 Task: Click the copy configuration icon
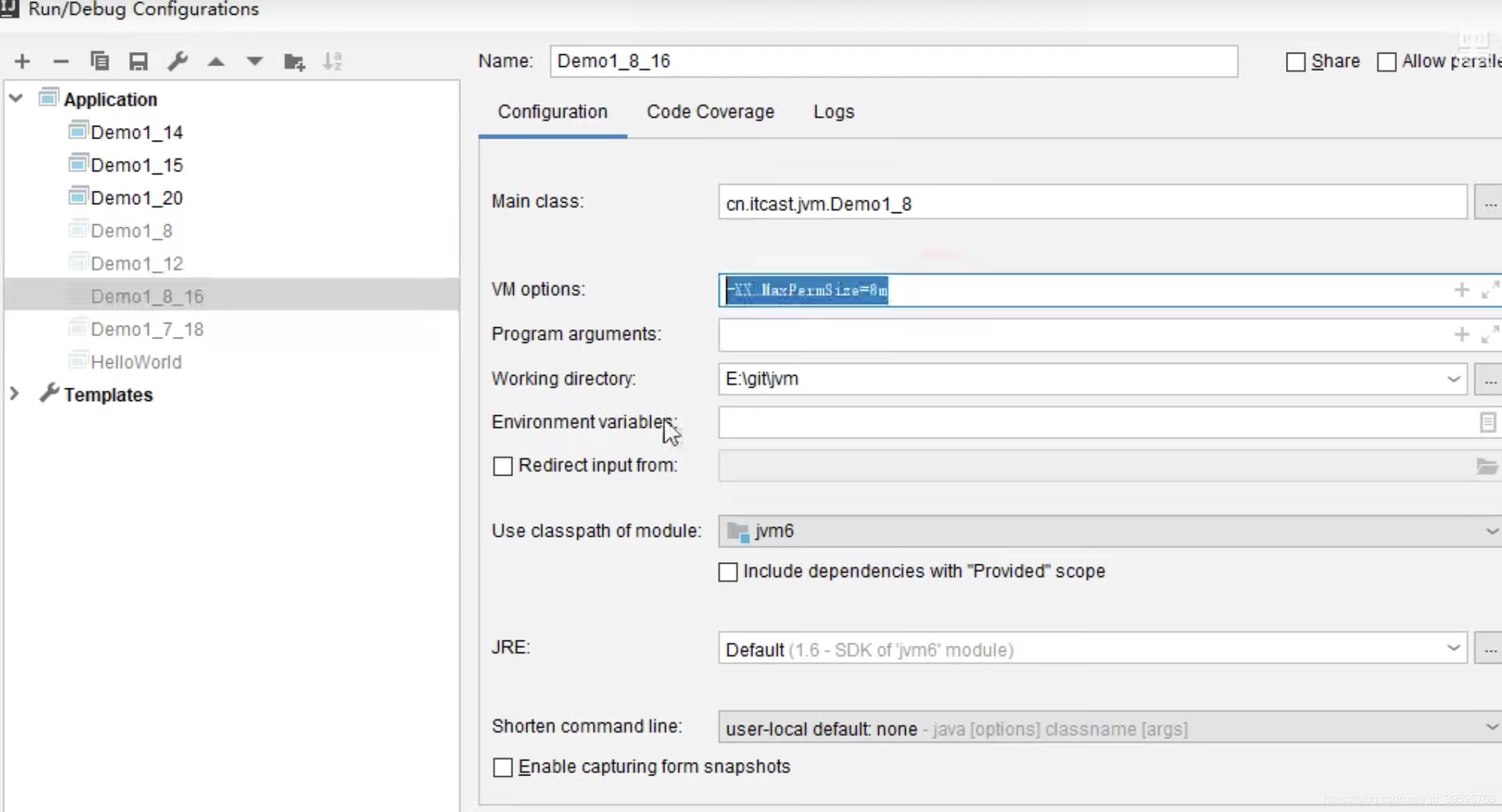click(x=100, y=62)
